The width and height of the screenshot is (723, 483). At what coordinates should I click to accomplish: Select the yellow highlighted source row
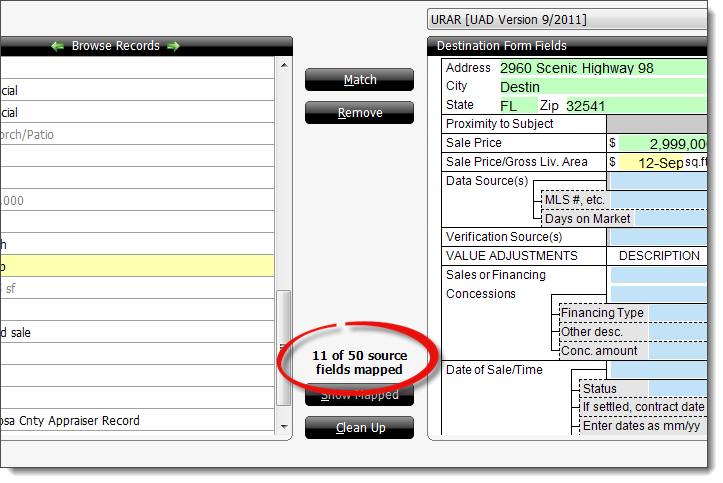pyautogui.click(x=138, y=266)
